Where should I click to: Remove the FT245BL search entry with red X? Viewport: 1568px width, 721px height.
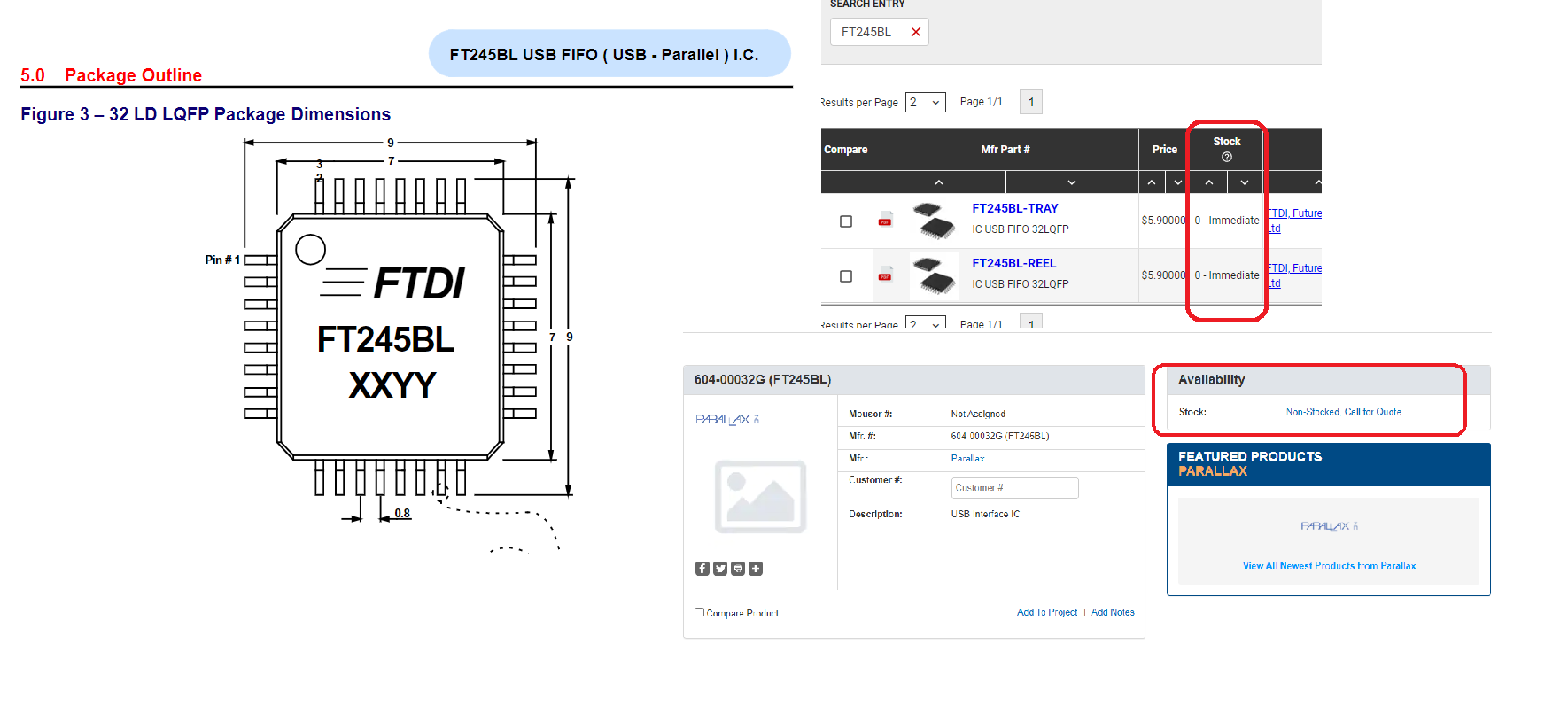[x=916, y=32]
